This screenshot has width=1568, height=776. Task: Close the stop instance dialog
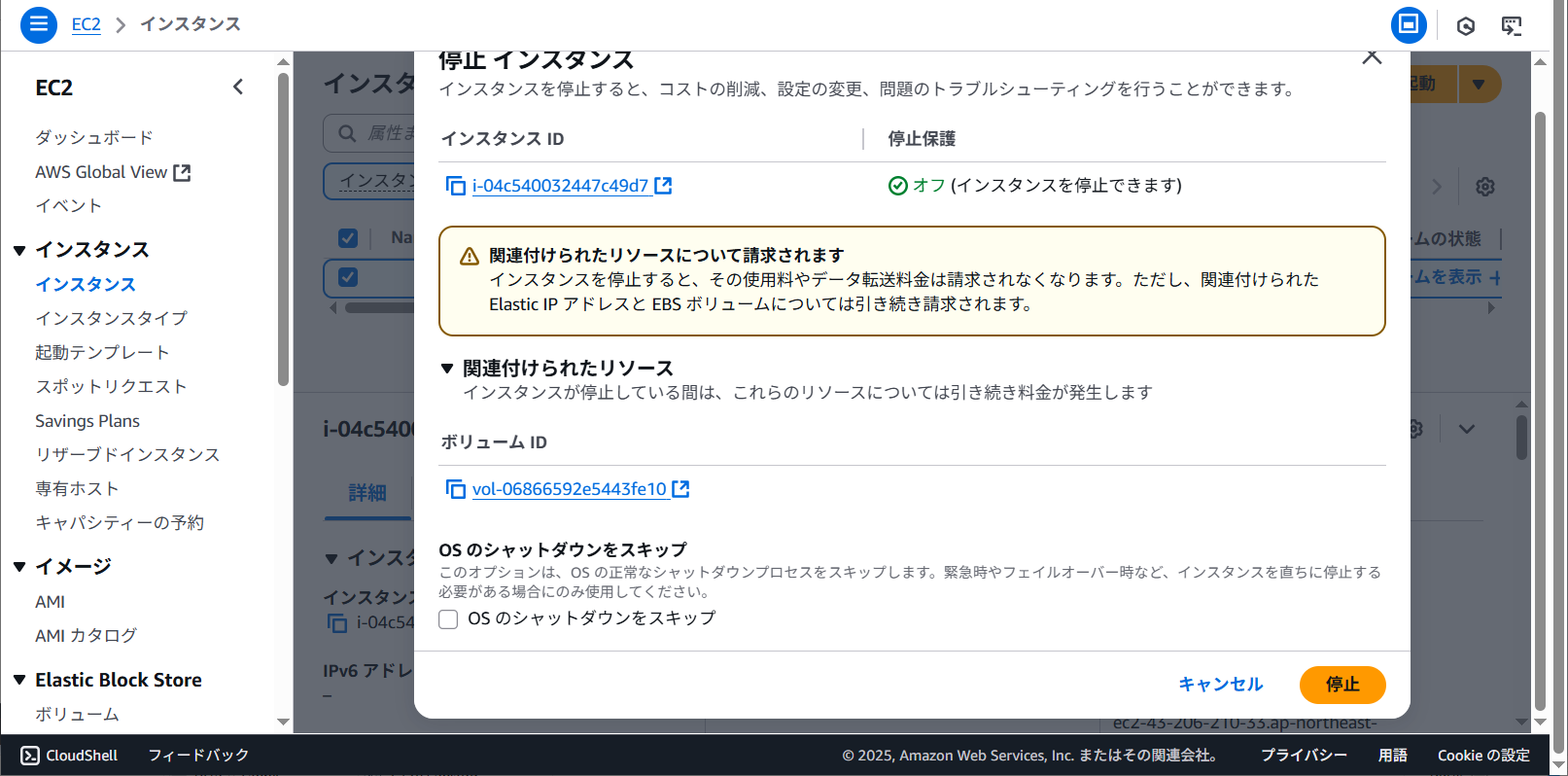[x=1372, y=57]
